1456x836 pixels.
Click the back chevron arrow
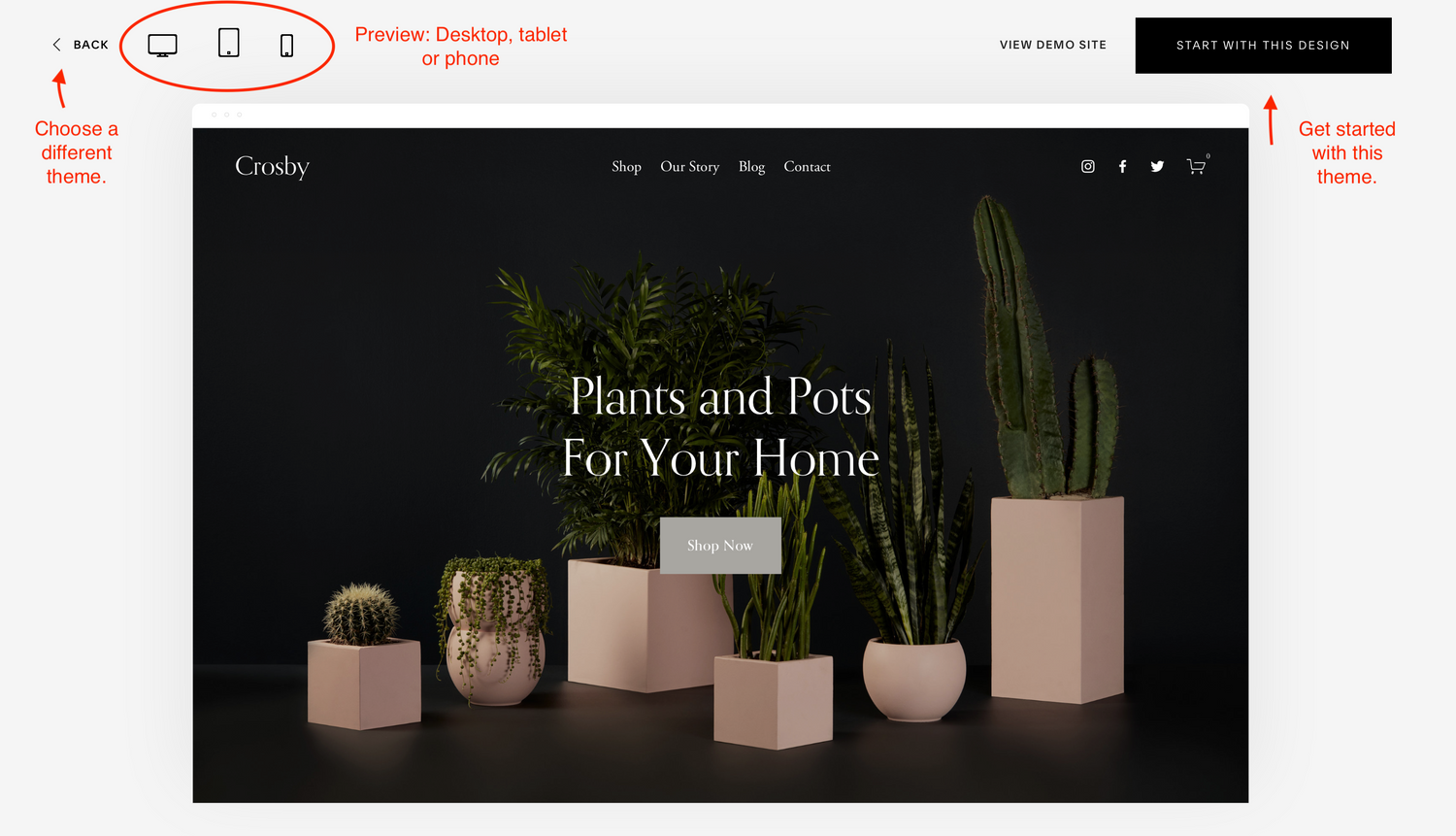(56, 45)
